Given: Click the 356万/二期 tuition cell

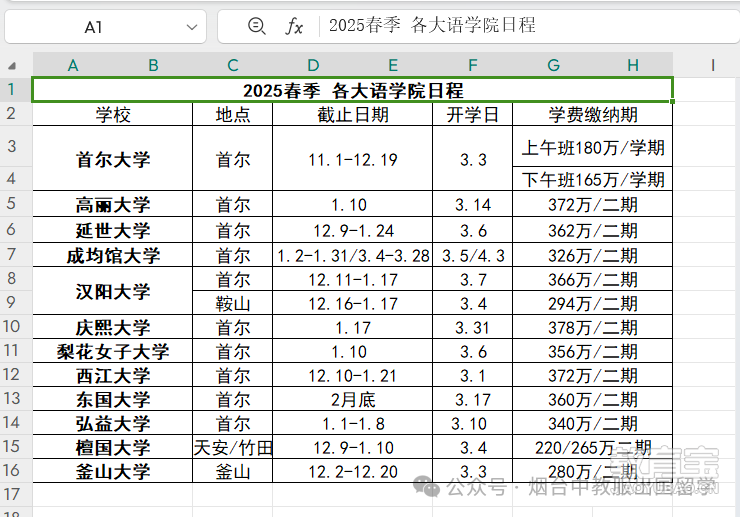Looking at the screenshot, I should pyautogui.click(x=593, y=351).
